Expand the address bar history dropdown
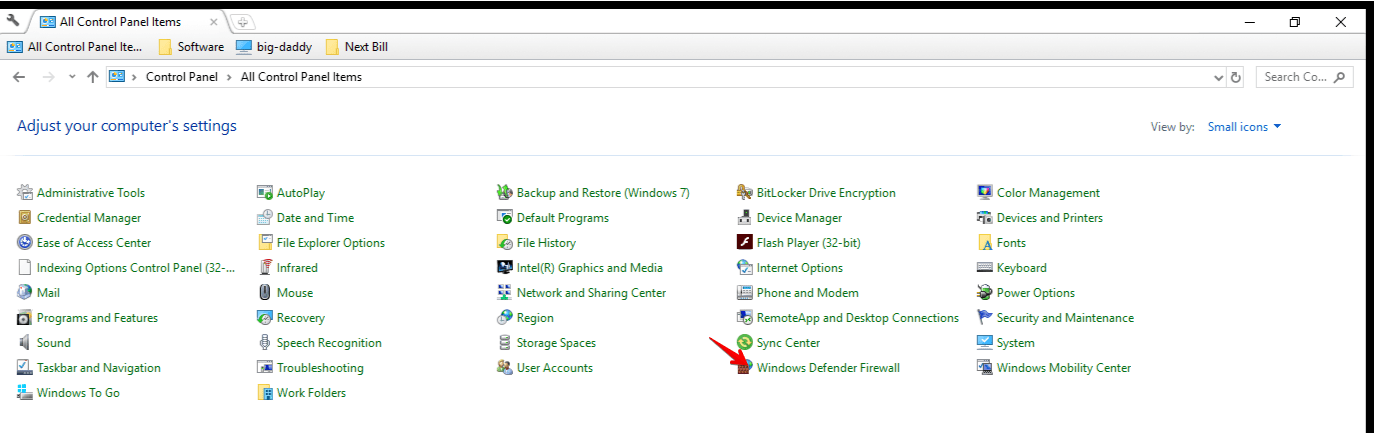This screenshot has width=1375, height=433. [x=1218, y=77]
